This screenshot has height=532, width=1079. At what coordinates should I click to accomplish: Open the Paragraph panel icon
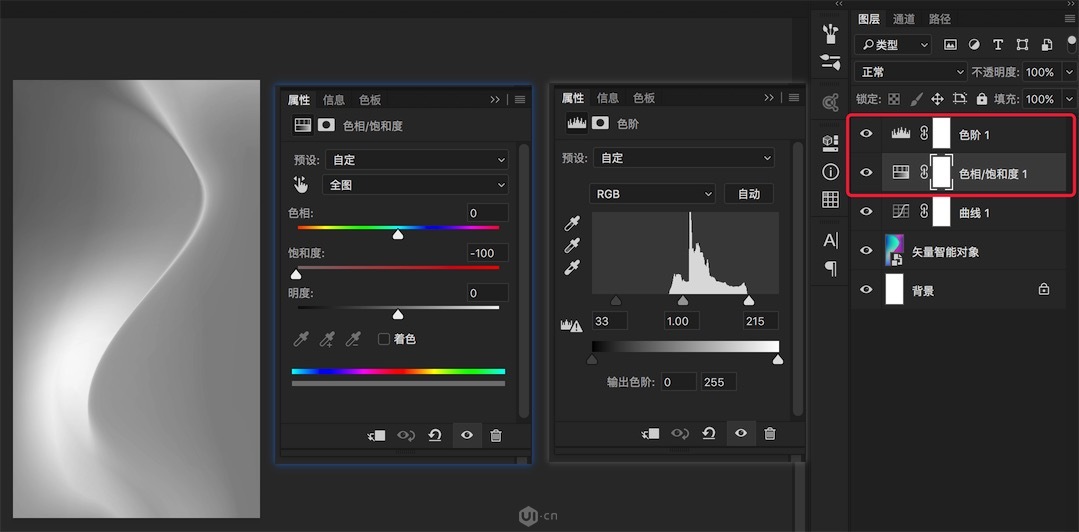point(830,268)
